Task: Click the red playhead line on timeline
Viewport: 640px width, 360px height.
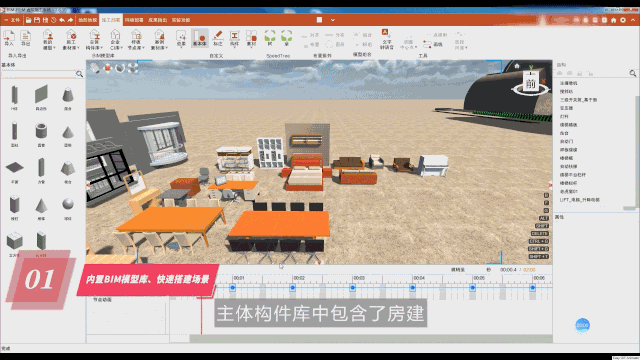Action: [201, 316]
